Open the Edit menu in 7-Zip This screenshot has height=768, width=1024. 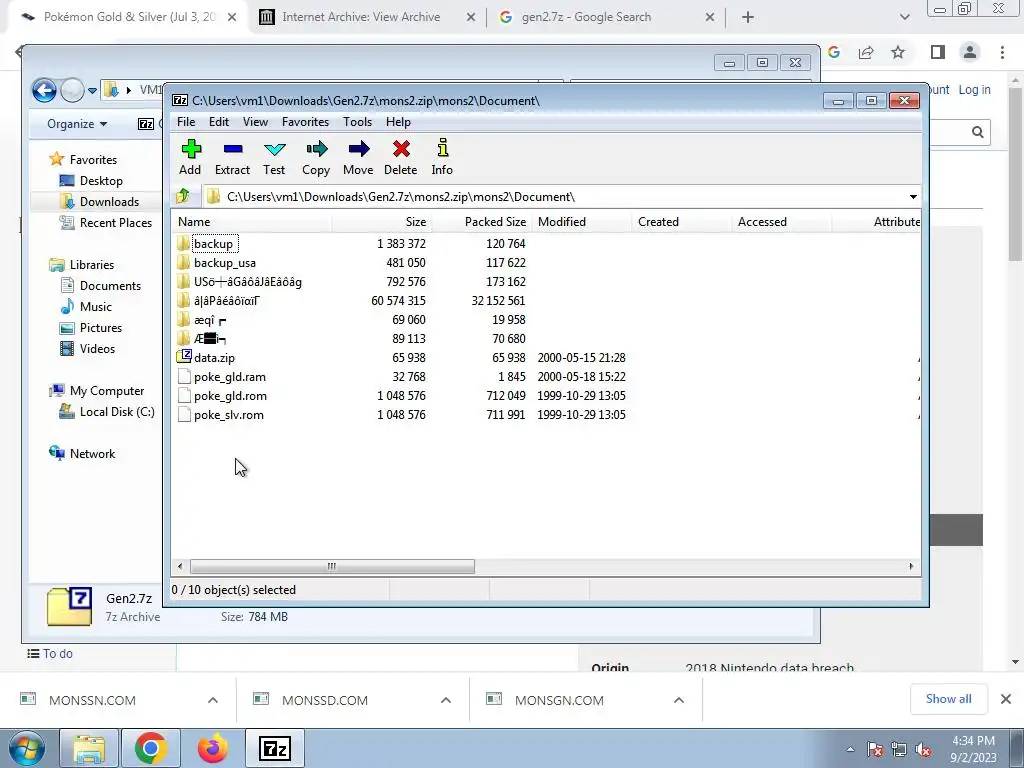pos(219,122)
